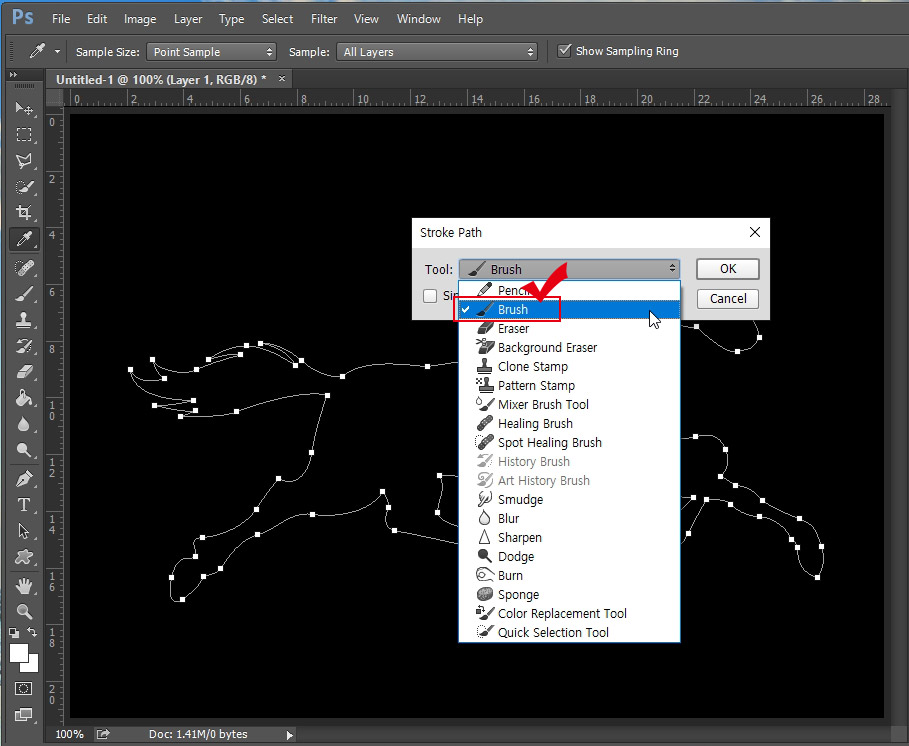The image size is (909, 746).
Task: Click OK in Stroke Path dialog
Action: tap(728, 269)
